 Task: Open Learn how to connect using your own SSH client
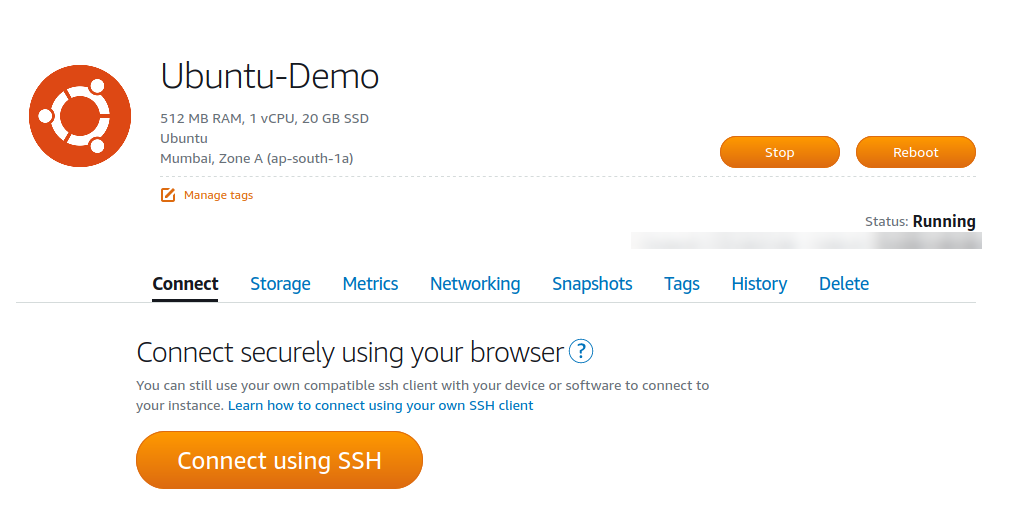click(381, 406)
